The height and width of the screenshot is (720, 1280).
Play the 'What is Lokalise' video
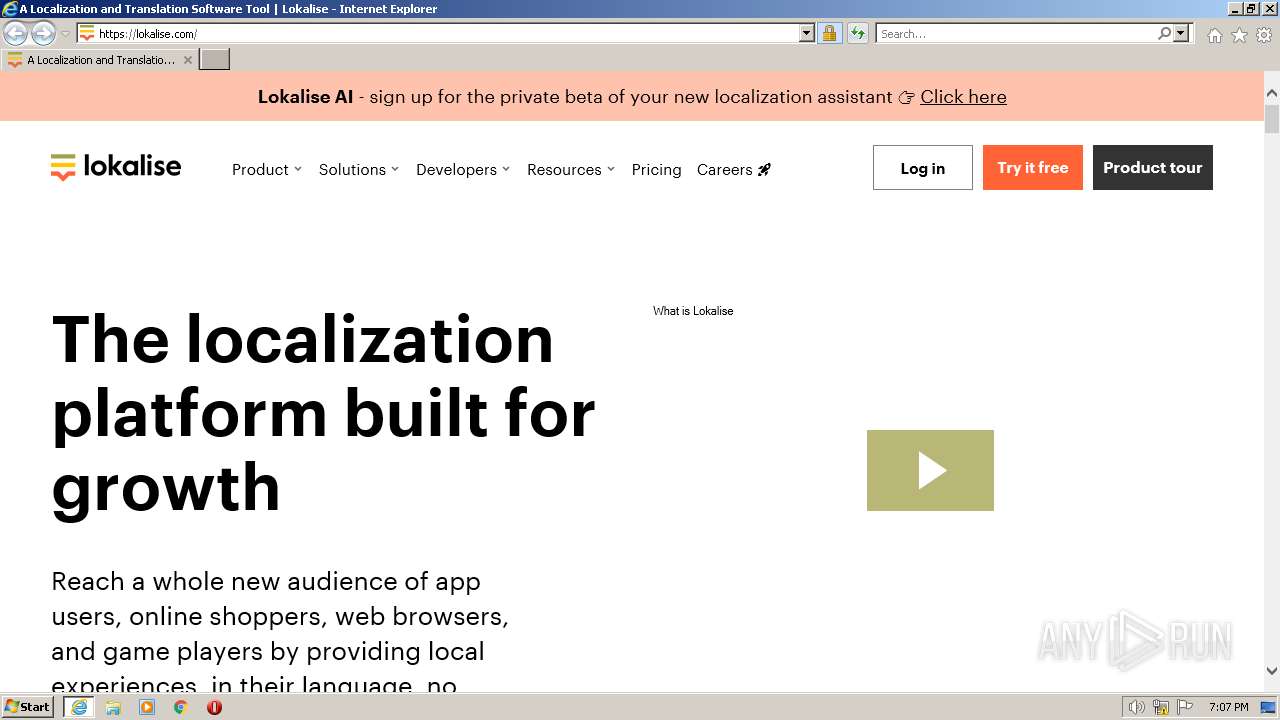[930, 470]
